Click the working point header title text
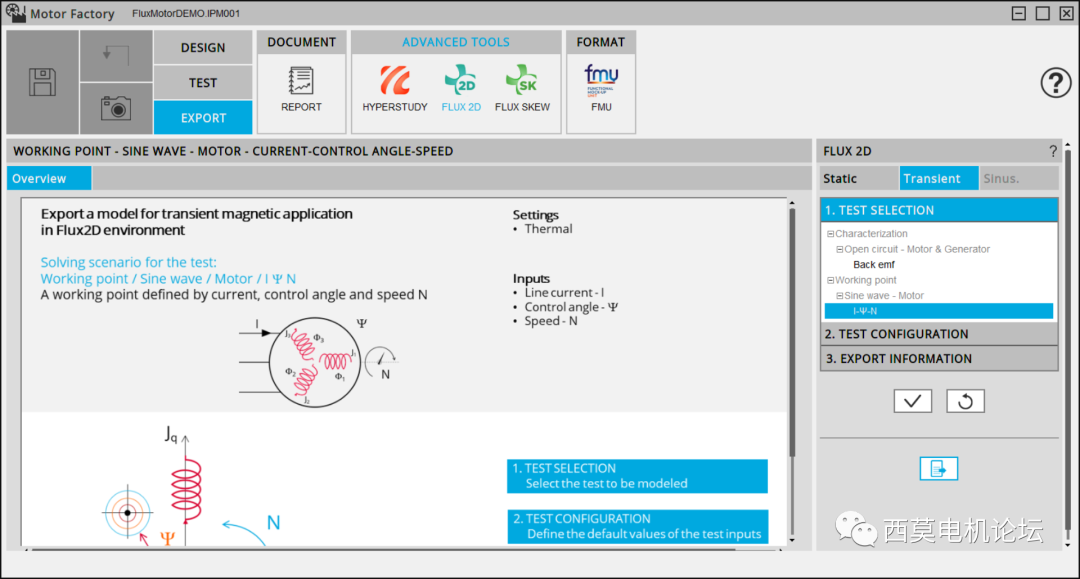This screenshot has width=1080, height=579. click(233, 151)
